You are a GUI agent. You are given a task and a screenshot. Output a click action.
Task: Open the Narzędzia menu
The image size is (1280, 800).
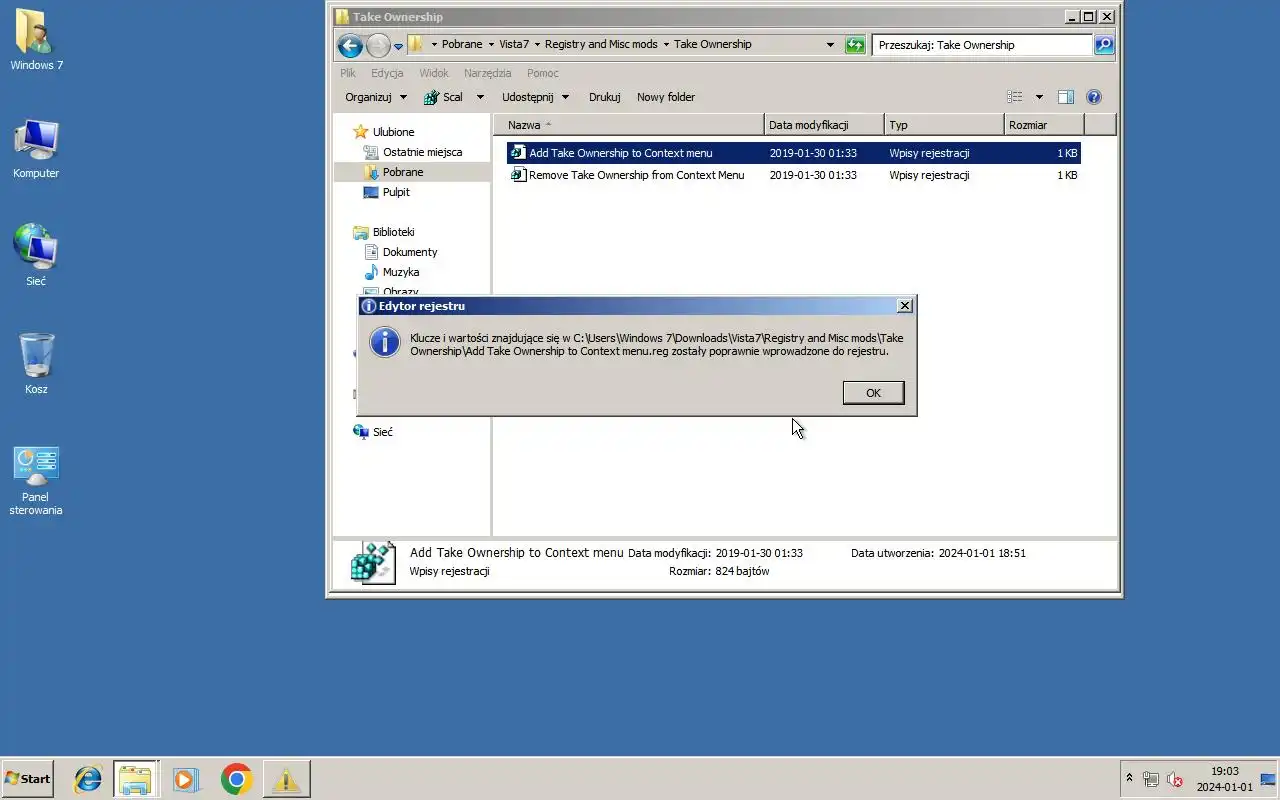tap(487, 73)
